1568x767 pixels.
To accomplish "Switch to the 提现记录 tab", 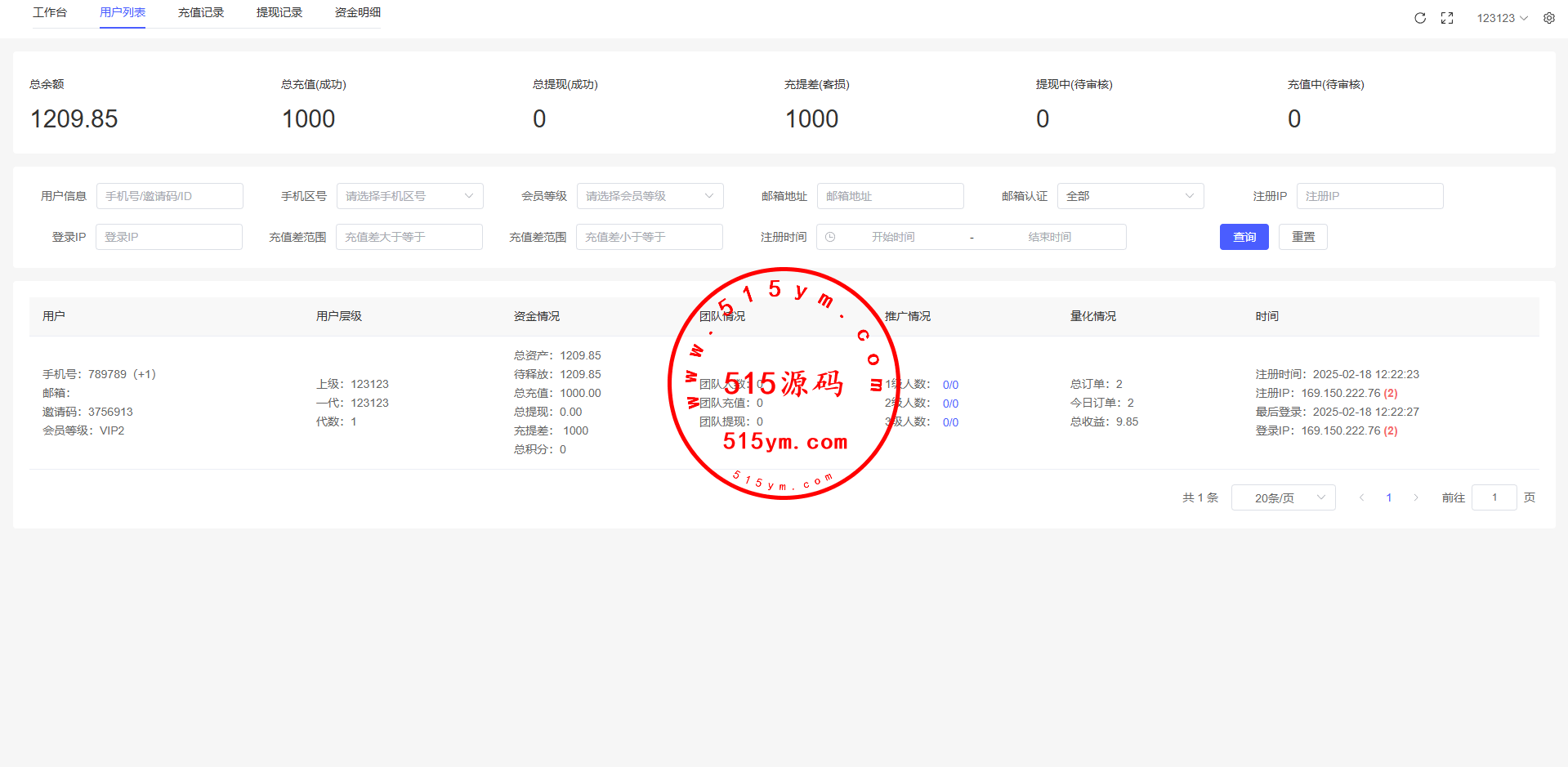I will (x=279, y=13).
